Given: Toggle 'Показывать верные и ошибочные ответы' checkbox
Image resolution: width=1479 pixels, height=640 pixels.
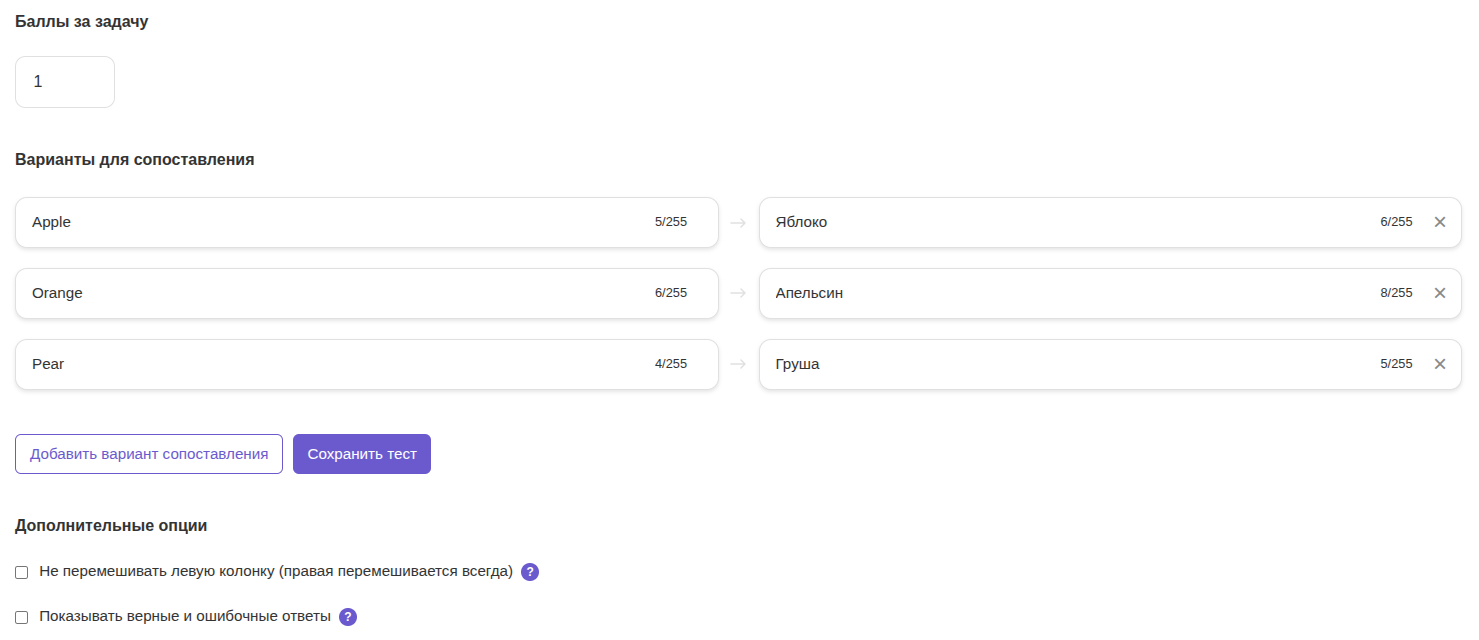Looking at the screenshot, I should 22,617.
